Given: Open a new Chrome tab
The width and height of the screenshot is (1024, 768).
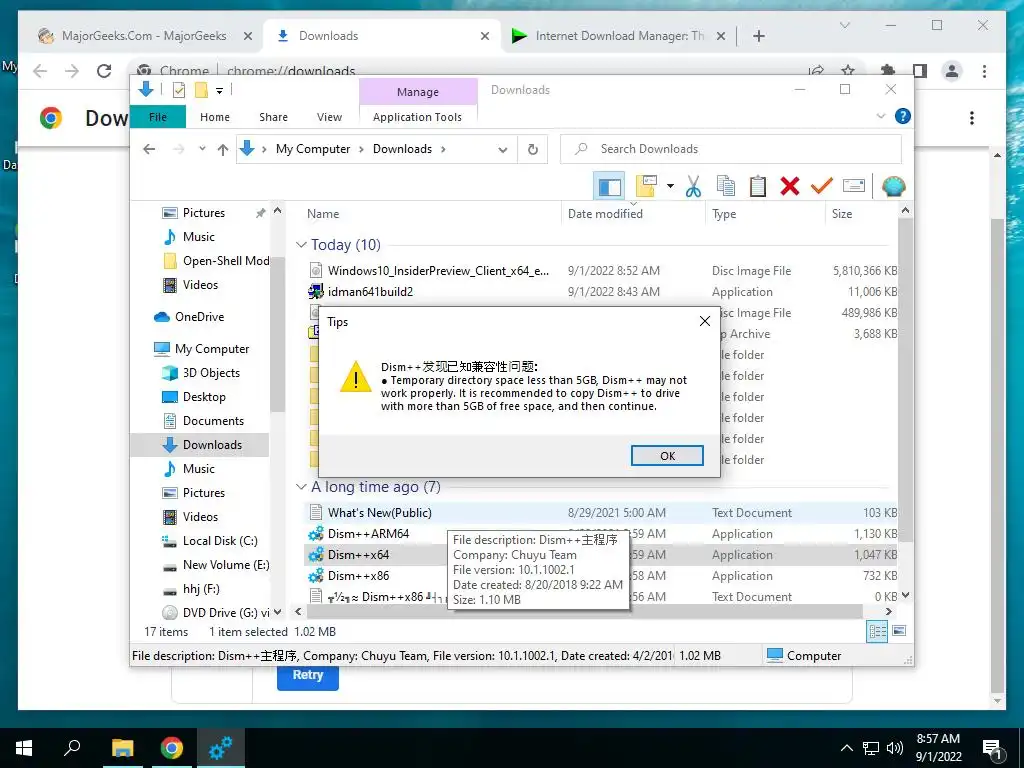Looking at the screenshot, I should [759, 36].
